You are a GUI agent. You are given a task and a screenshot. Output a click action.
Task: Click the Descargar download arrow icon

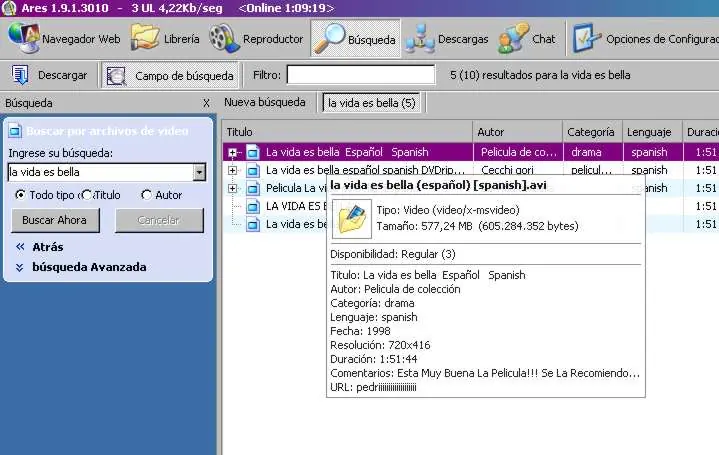(x=20, y=75)
